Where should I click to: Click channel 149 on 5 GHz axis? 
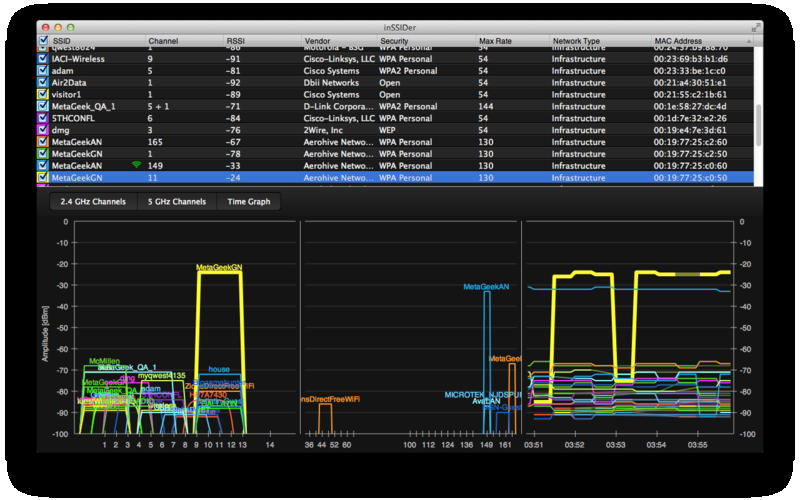[486, 445]
